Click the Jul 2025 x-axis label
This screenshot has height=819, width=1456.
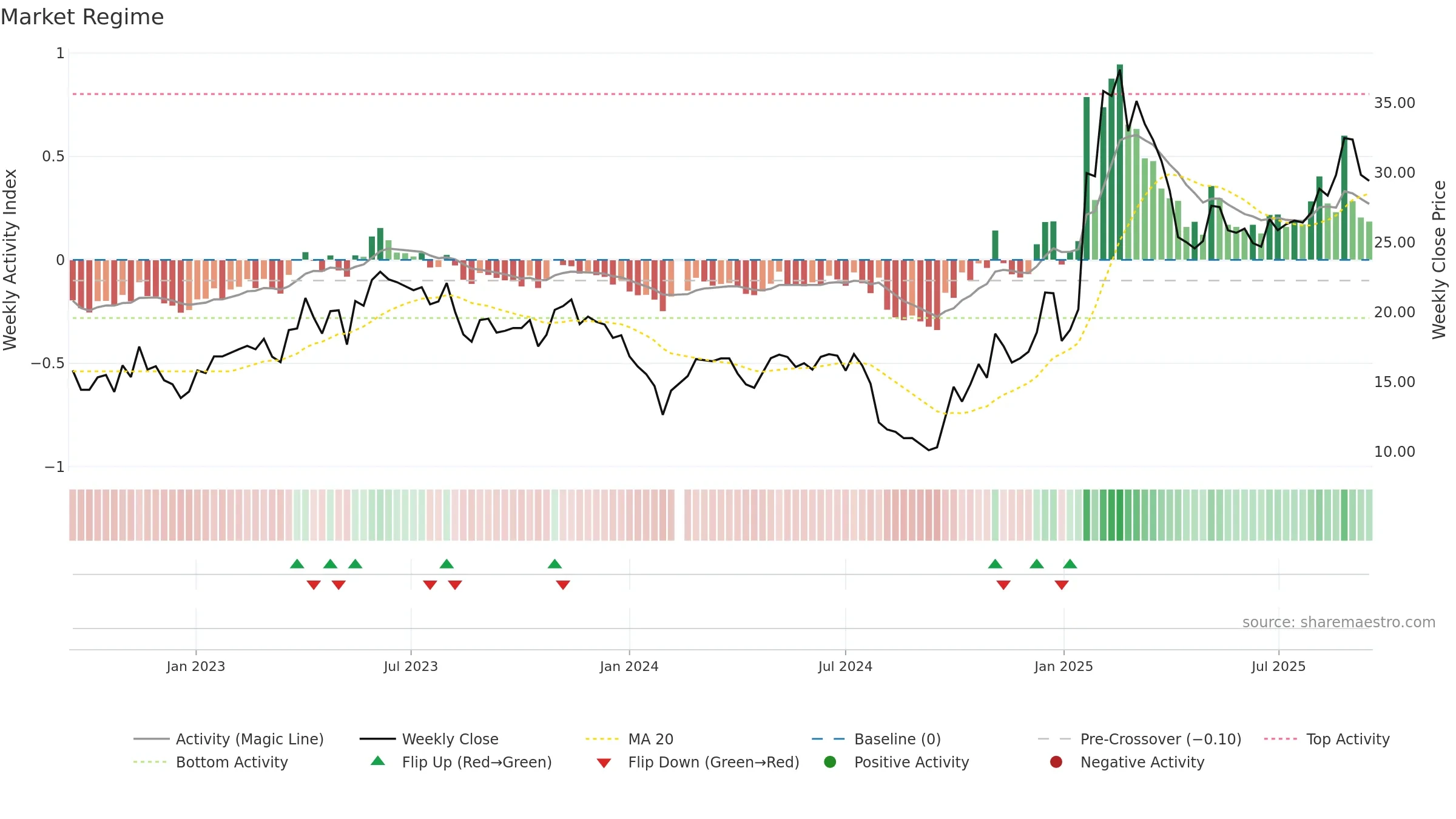click(1278, 666)
